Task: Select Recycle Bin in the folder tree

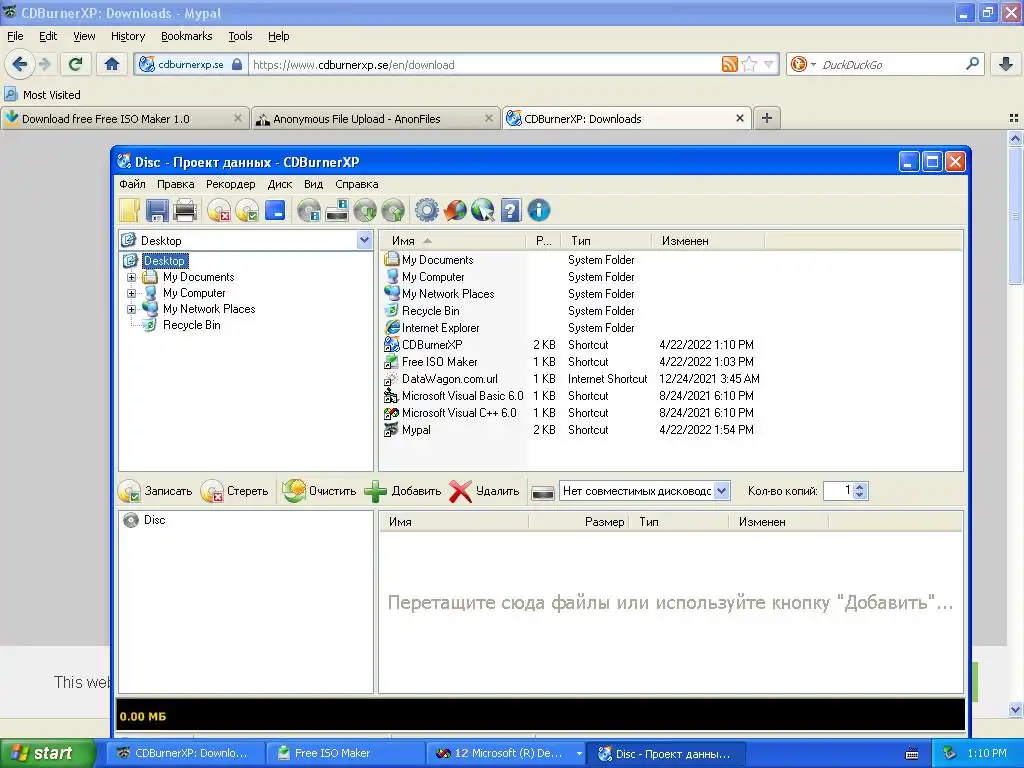Action: coord(191,325)
